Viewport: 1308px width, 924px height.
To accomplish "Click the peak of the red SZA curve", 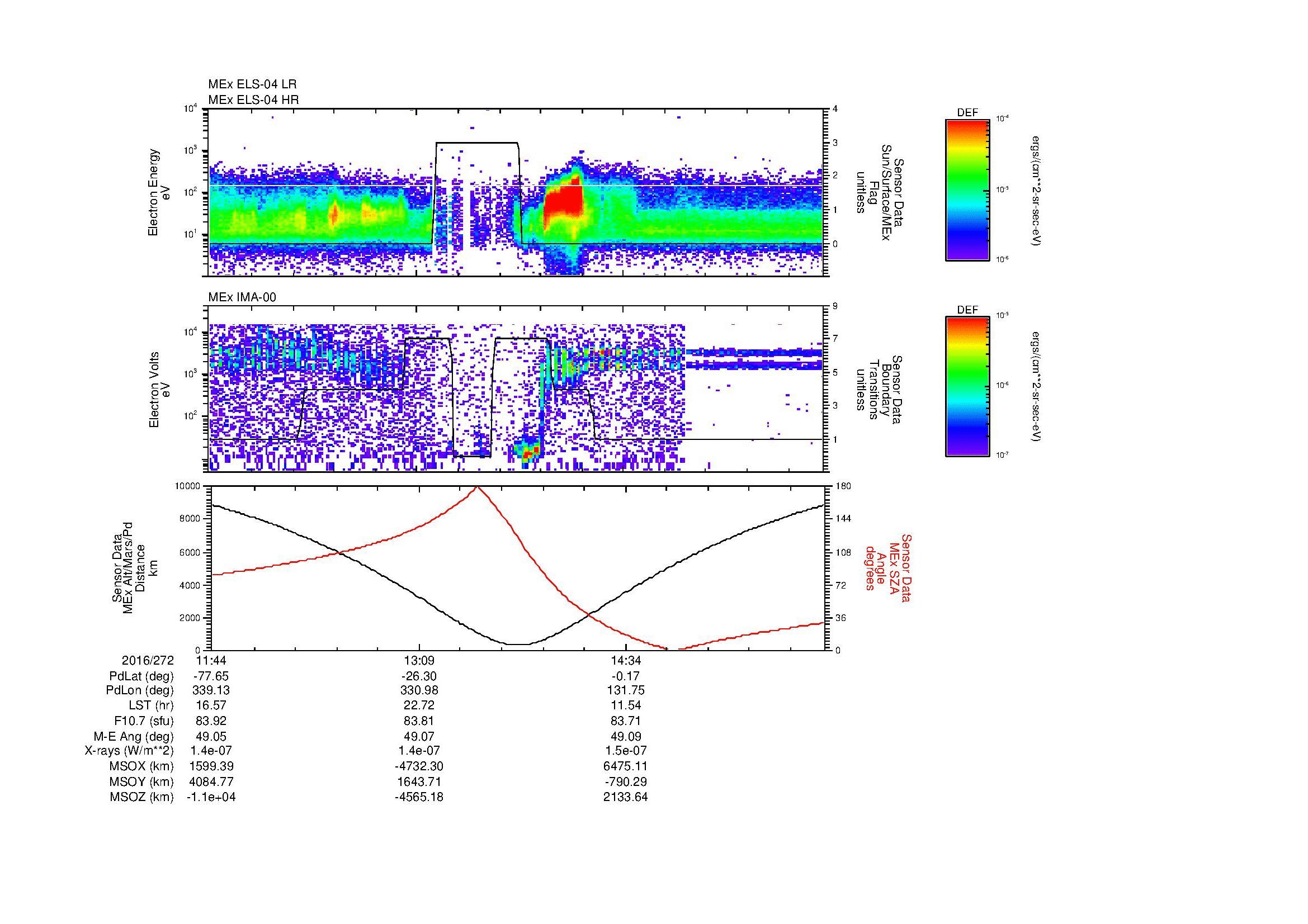I will click(x=477, y=487).
